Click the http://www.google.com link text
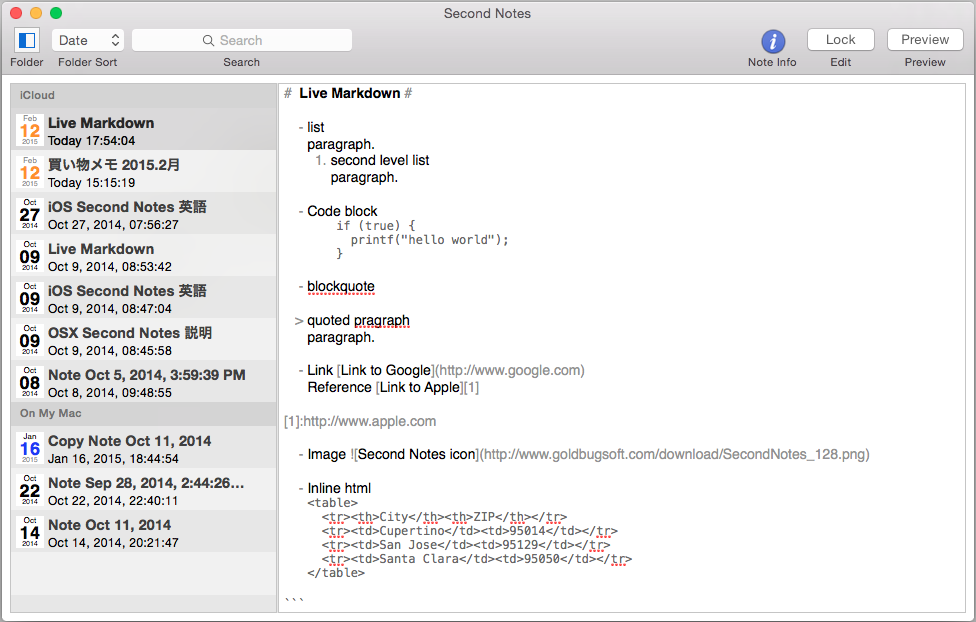This screenshot has height=622, width=976. (x=510, y=370)
